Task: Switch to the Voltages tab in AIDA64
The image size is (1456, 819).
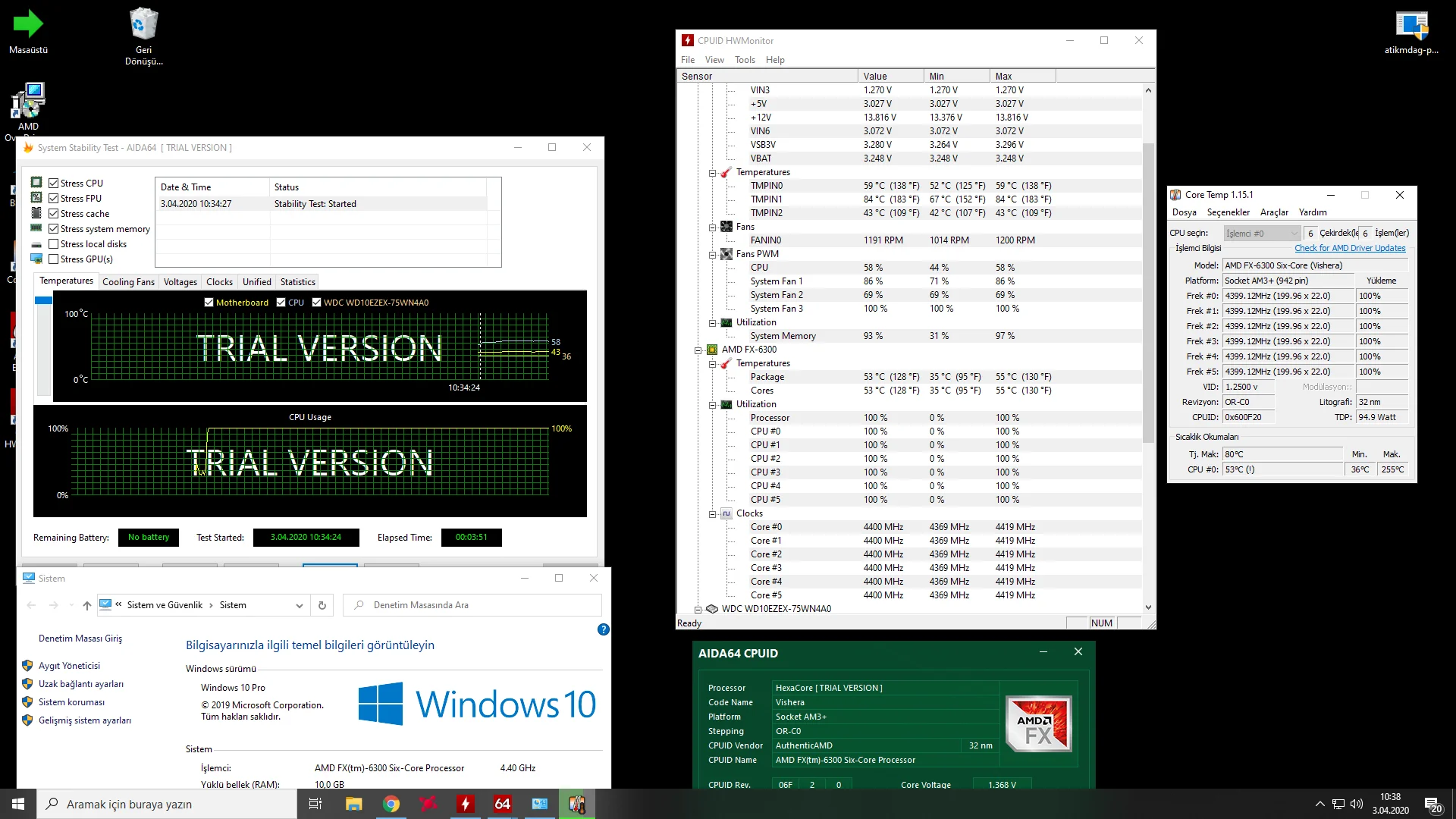Action: (180, 281)
